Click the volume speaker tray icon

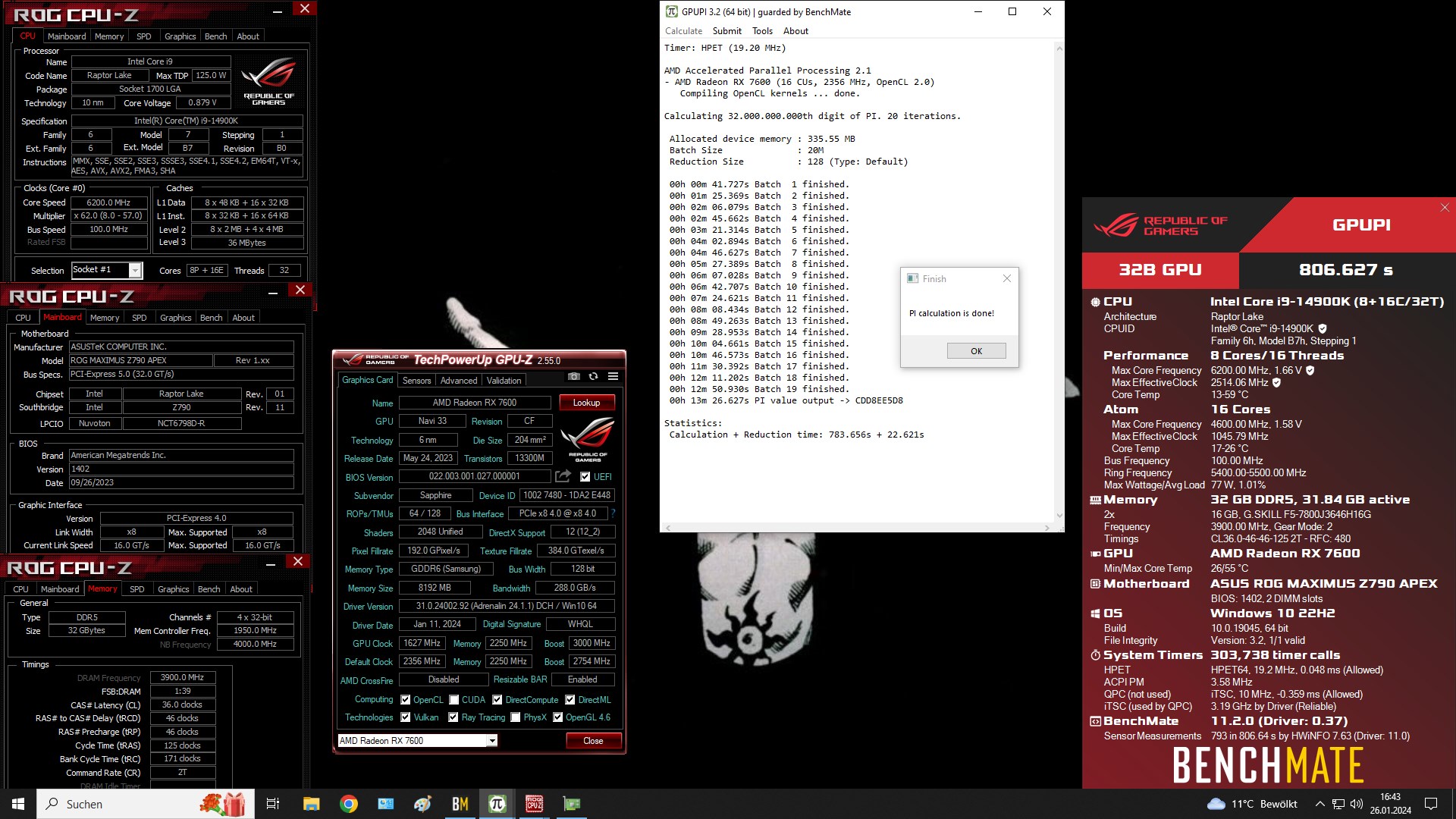1357,804
